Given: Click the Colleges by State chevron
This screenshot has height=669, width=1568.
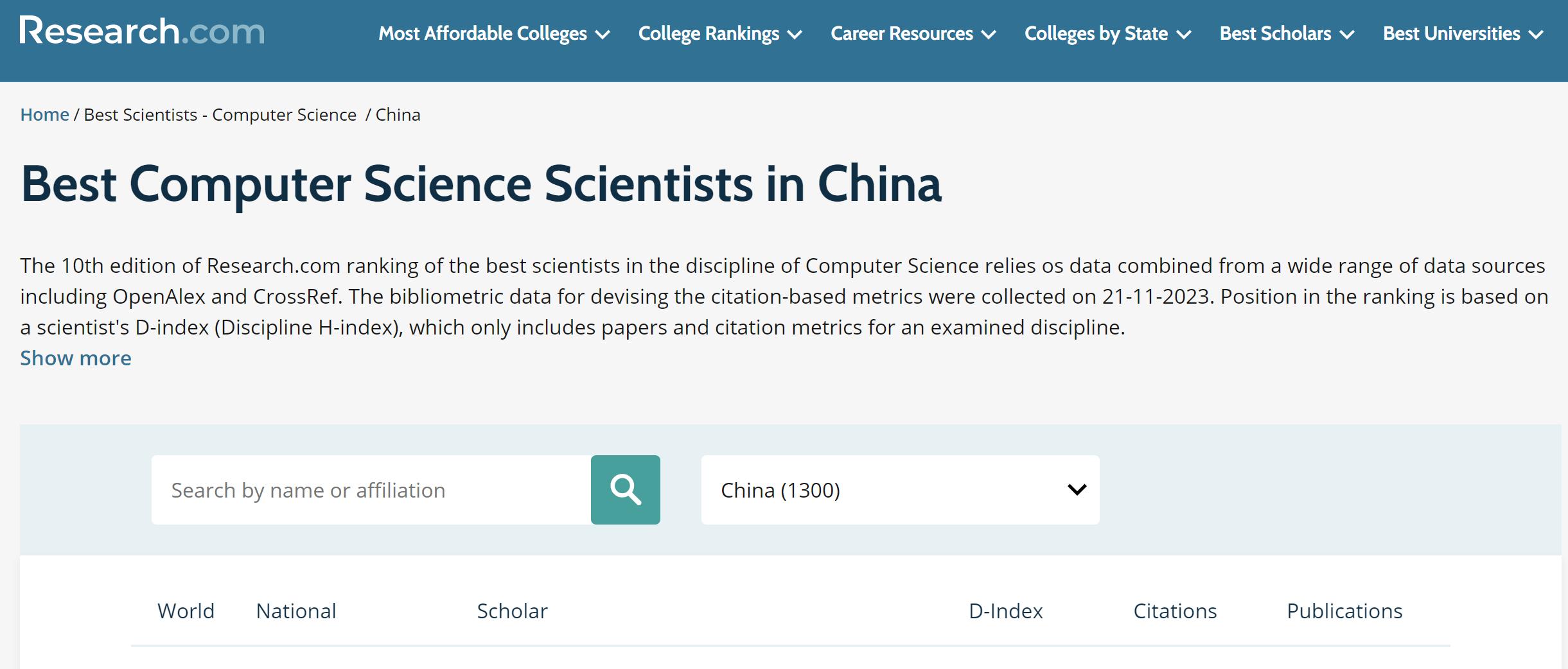Looking at the screenshot, I should (1183, 35).
